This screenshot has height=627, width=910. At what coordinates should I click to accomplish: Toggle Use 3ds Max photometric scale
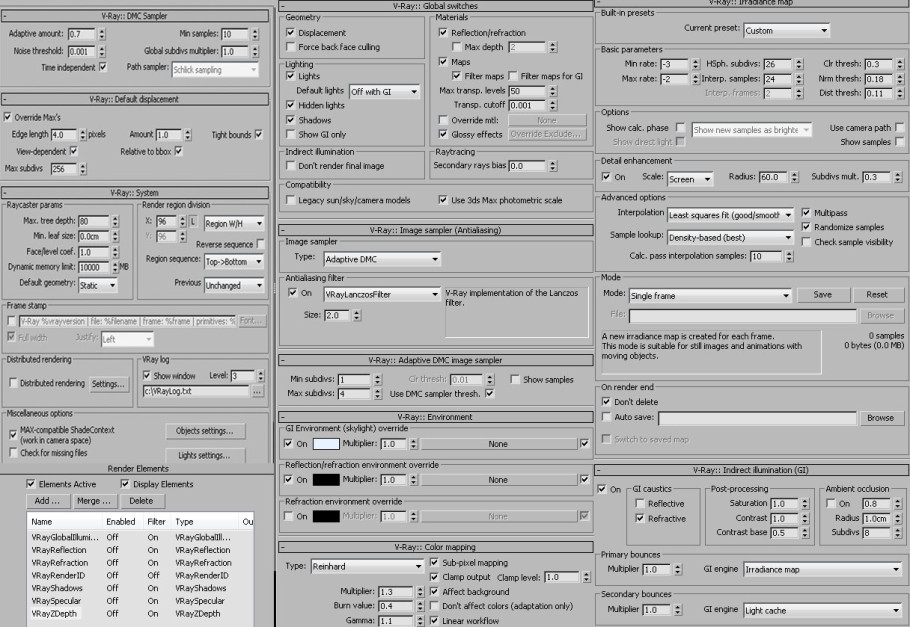pos(443,200)
